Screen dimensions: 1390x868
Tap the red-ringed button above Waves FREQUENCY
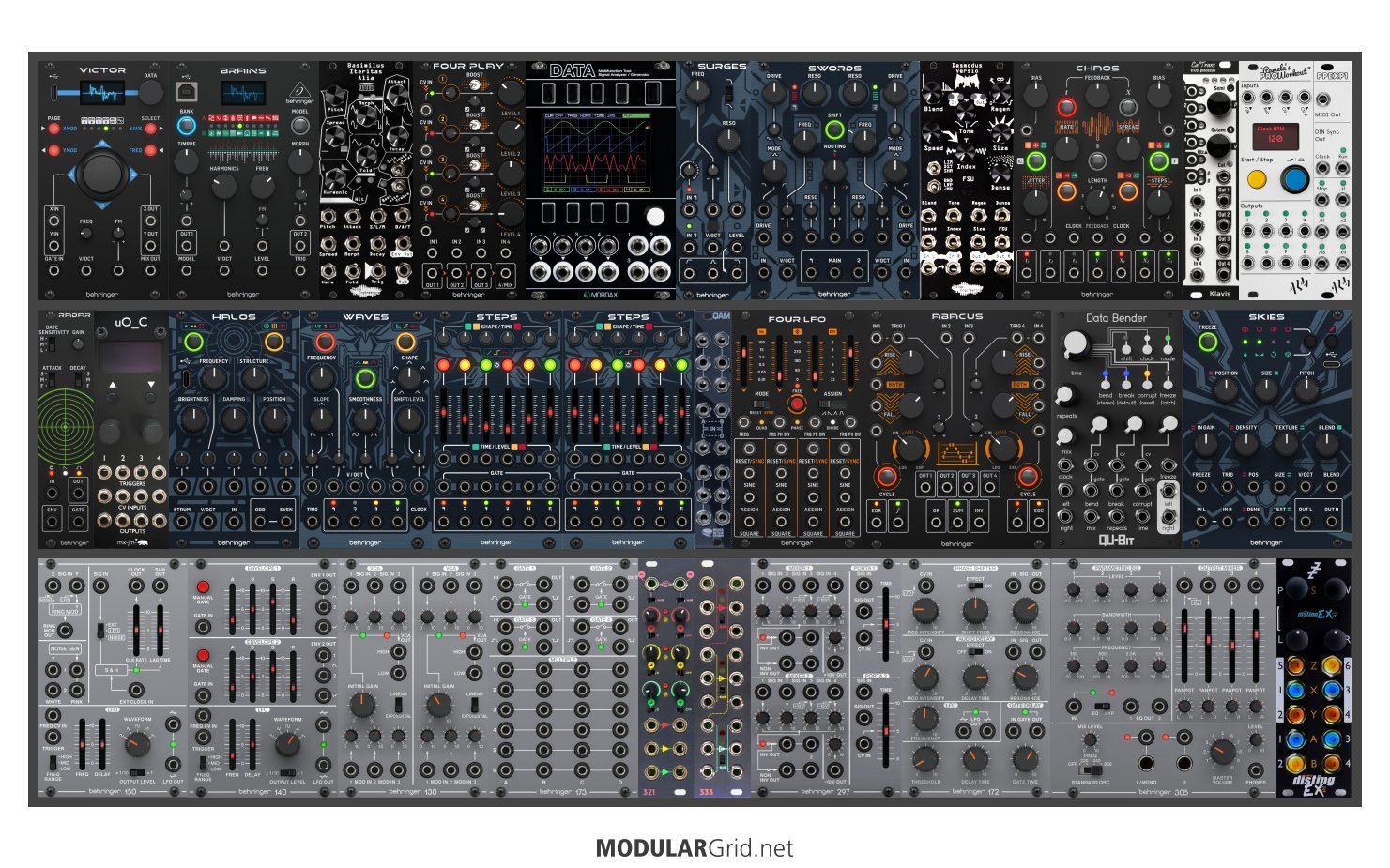click(x=324, y=342)
